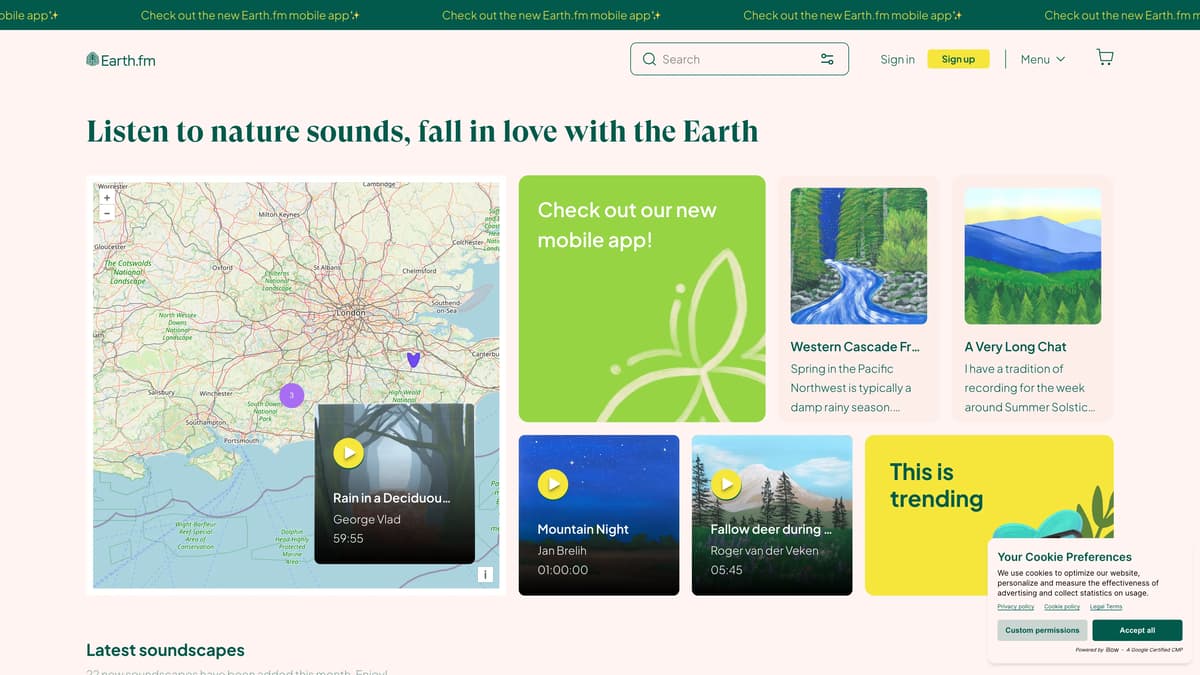The height and width of the screenshot is (675, 1200).
Task: Click Sign in
Action: point(897,59)
